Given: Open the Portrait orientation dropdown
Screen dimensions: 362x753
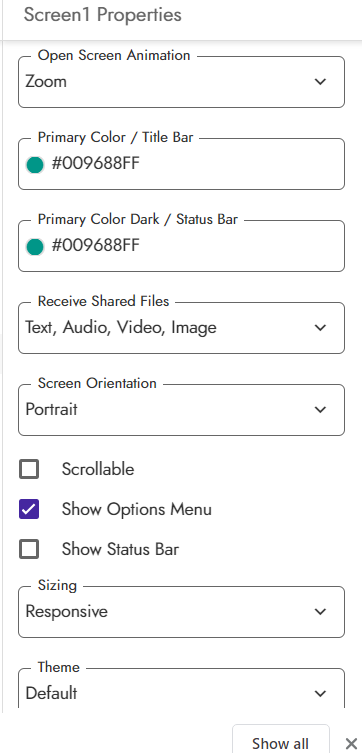Looking at the screenshot, I should 181,410.
